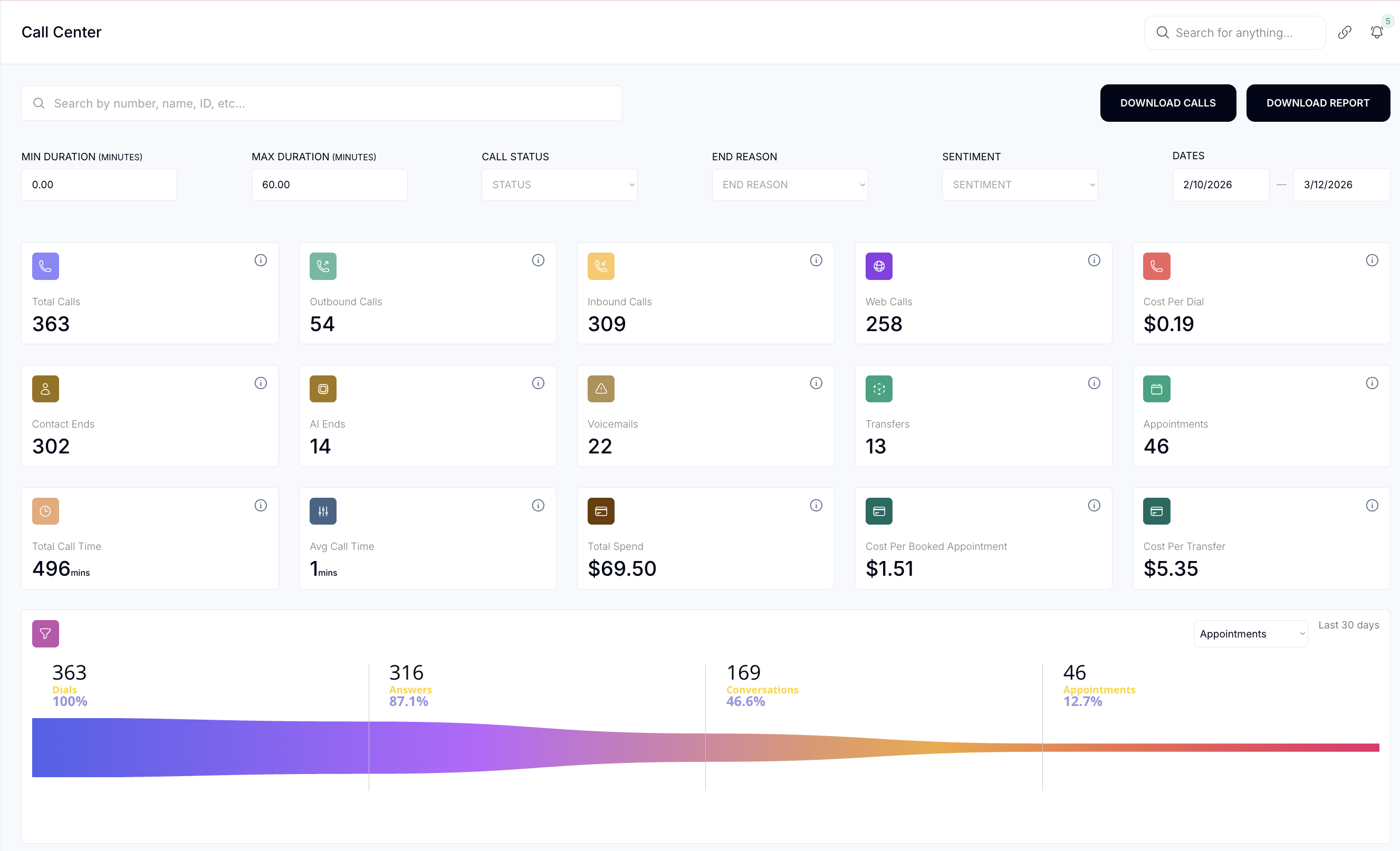This screenshot has width=1400, height=851.
Task: Click the purple funnel filter icon
Action: coord(45,633)
